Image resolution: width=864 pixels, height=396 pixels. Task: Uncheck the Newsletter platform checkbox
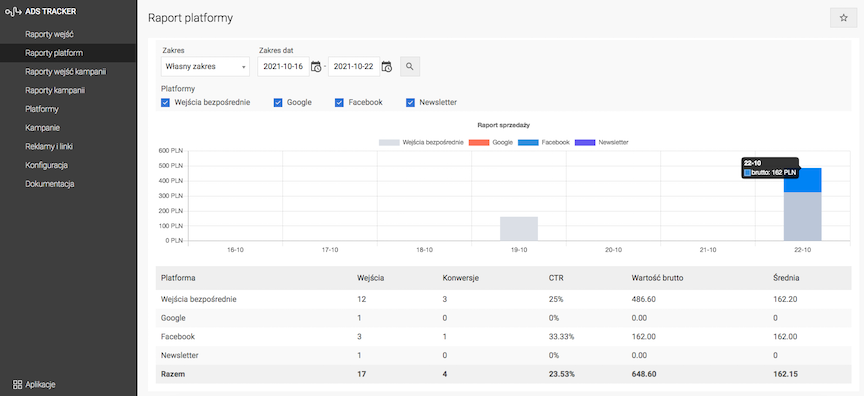pyautogui.click(x=410, y=102)
